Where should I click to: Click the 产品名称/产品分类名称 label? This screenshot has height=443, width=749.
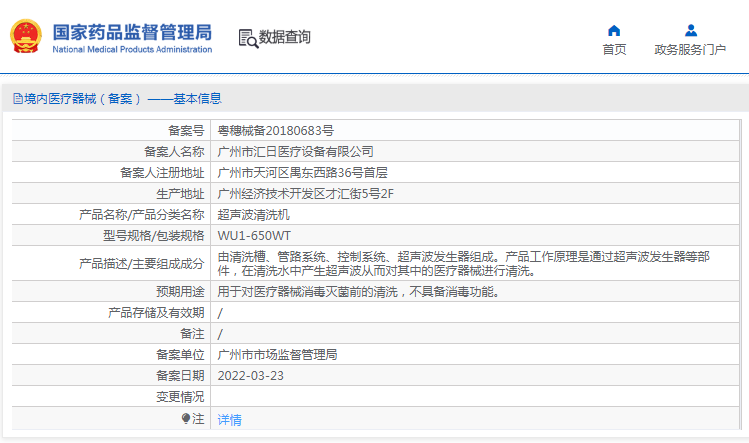(142, 215)
